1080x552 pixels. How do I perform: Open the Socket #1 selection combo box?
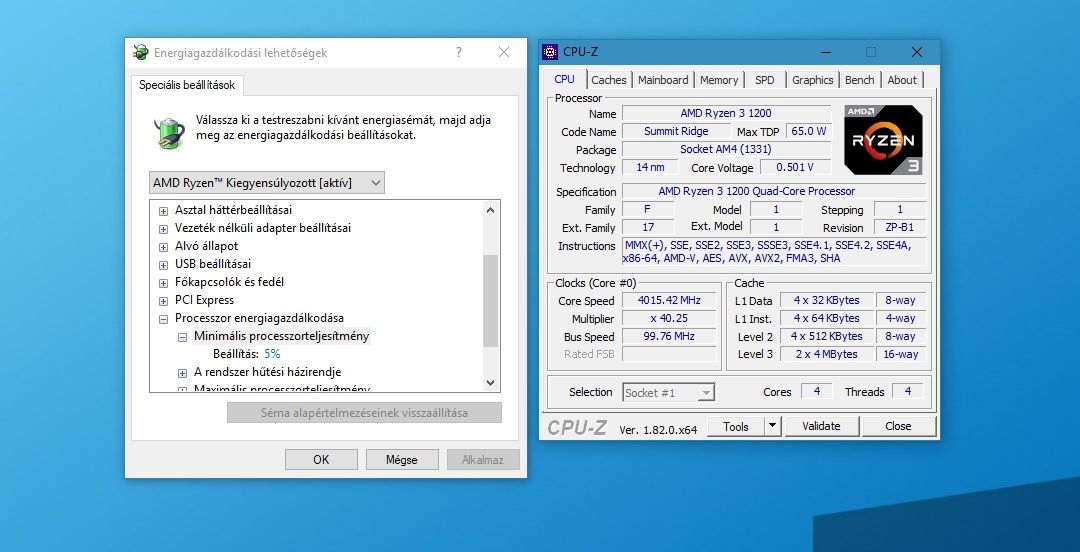pyautogui.click(x=668, y=393)
